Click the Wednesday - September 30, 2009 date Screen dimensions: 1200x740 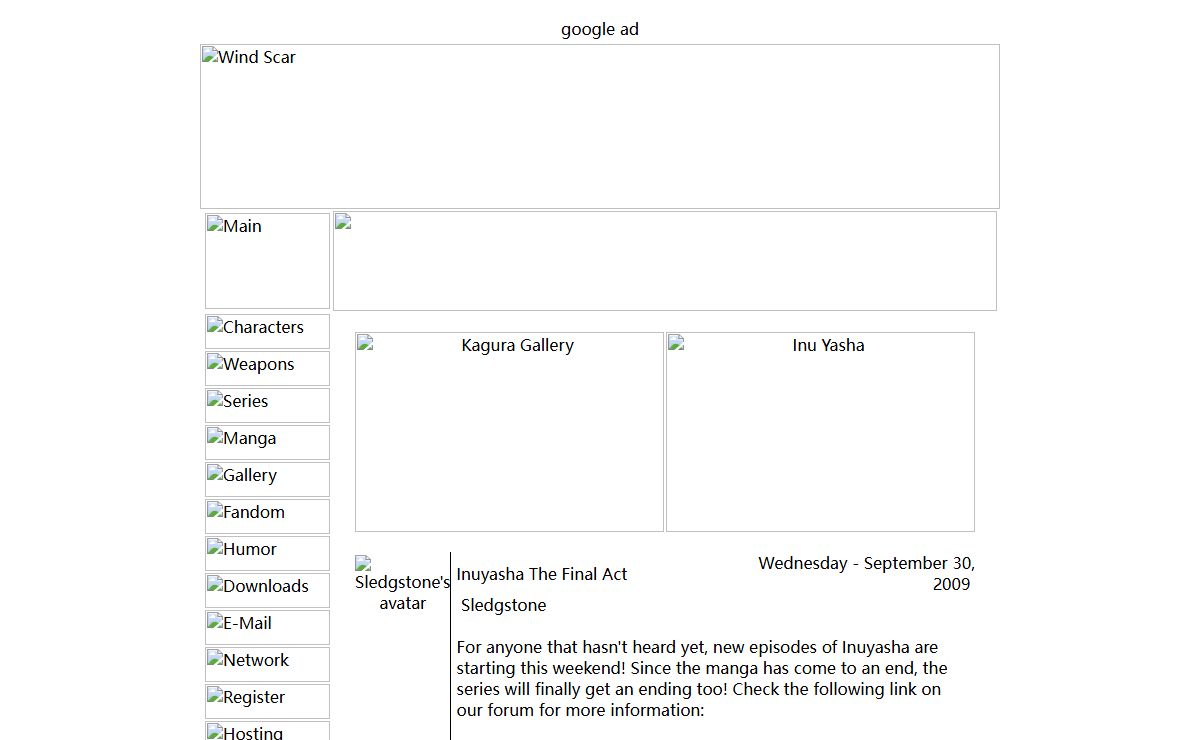(866, 574)
